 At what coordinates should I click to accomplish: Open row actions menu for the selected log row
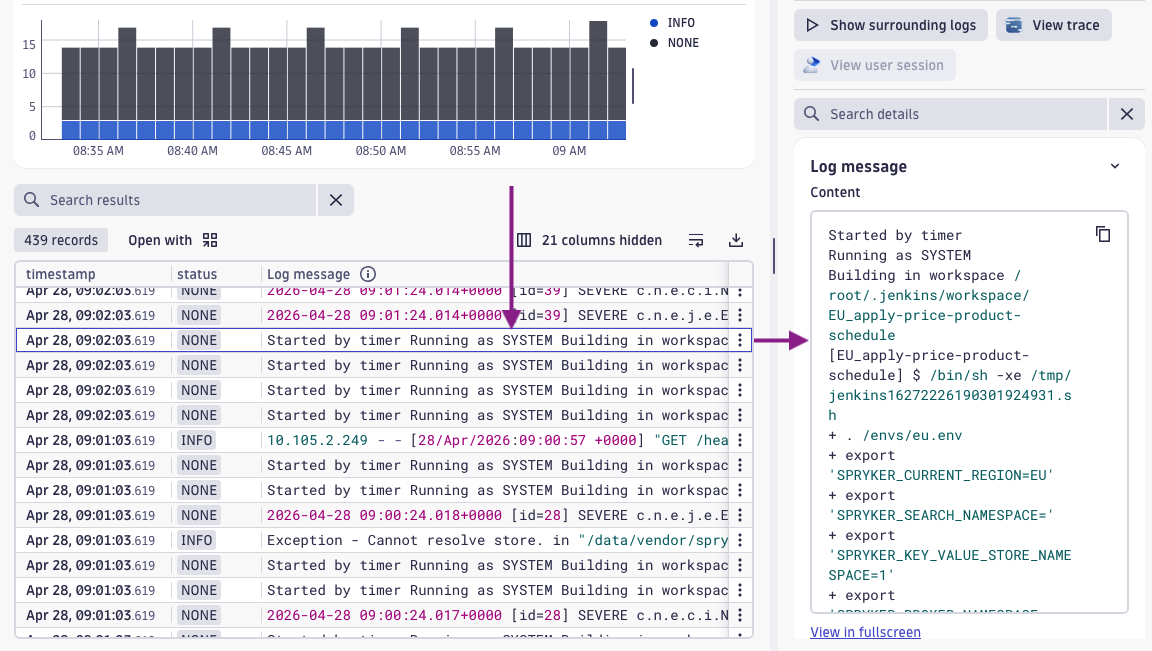click(x=740, y=340)
